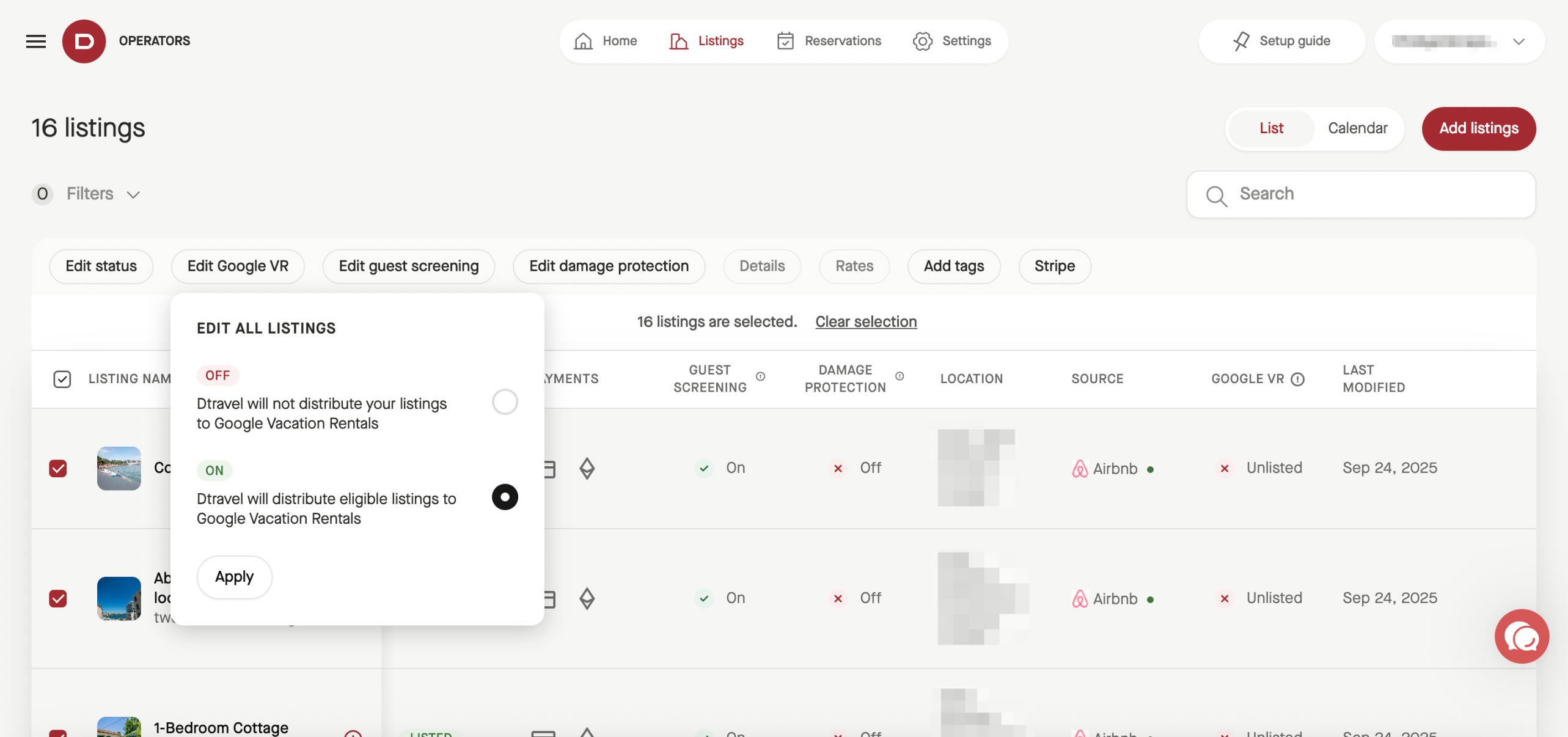This screenshot has width=1568, height=737.
Task: Click the Settings gear icon
Action: (923, 41)
